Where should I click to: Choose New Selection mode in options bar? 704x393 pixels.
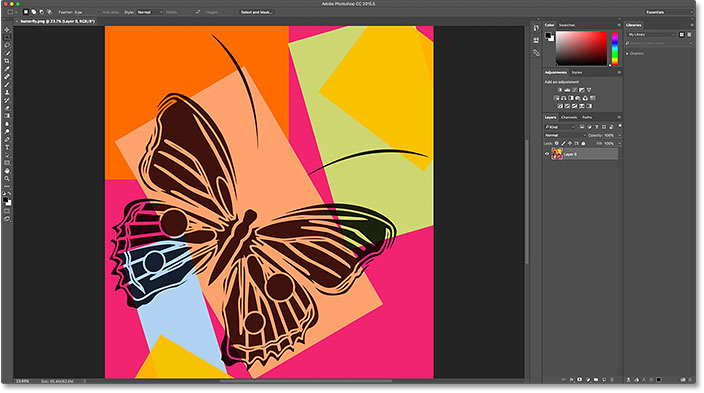point(26,12)
